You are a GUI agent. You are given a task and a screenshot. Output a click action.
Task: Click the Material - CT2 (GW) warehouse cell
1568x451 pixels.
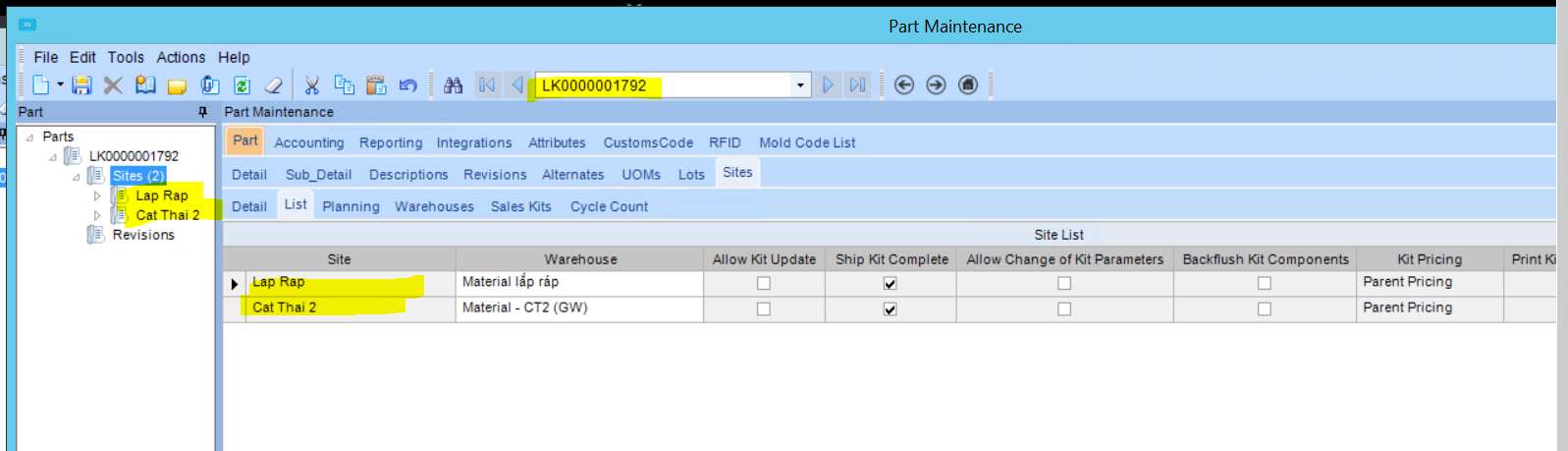coord(579,309)
